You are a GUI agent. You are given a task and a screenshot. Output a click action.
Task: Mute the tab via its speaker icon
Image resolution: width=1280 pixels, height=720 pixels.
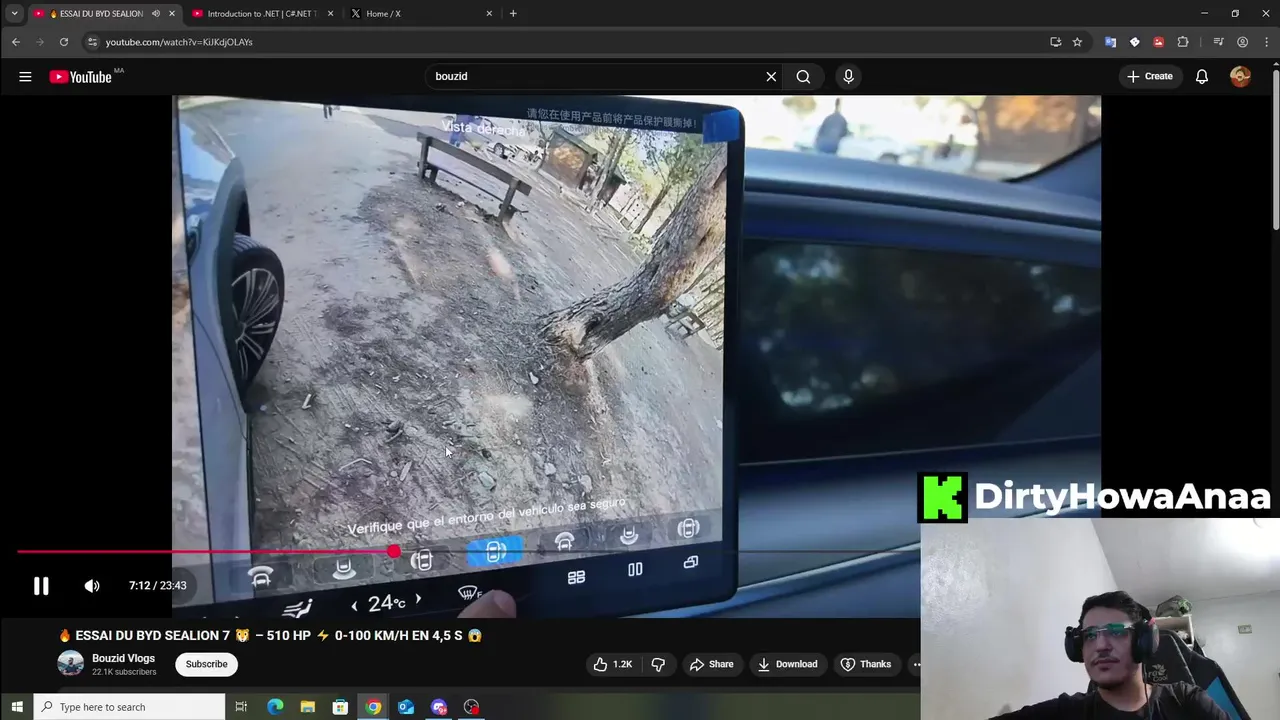pos(155,13)
